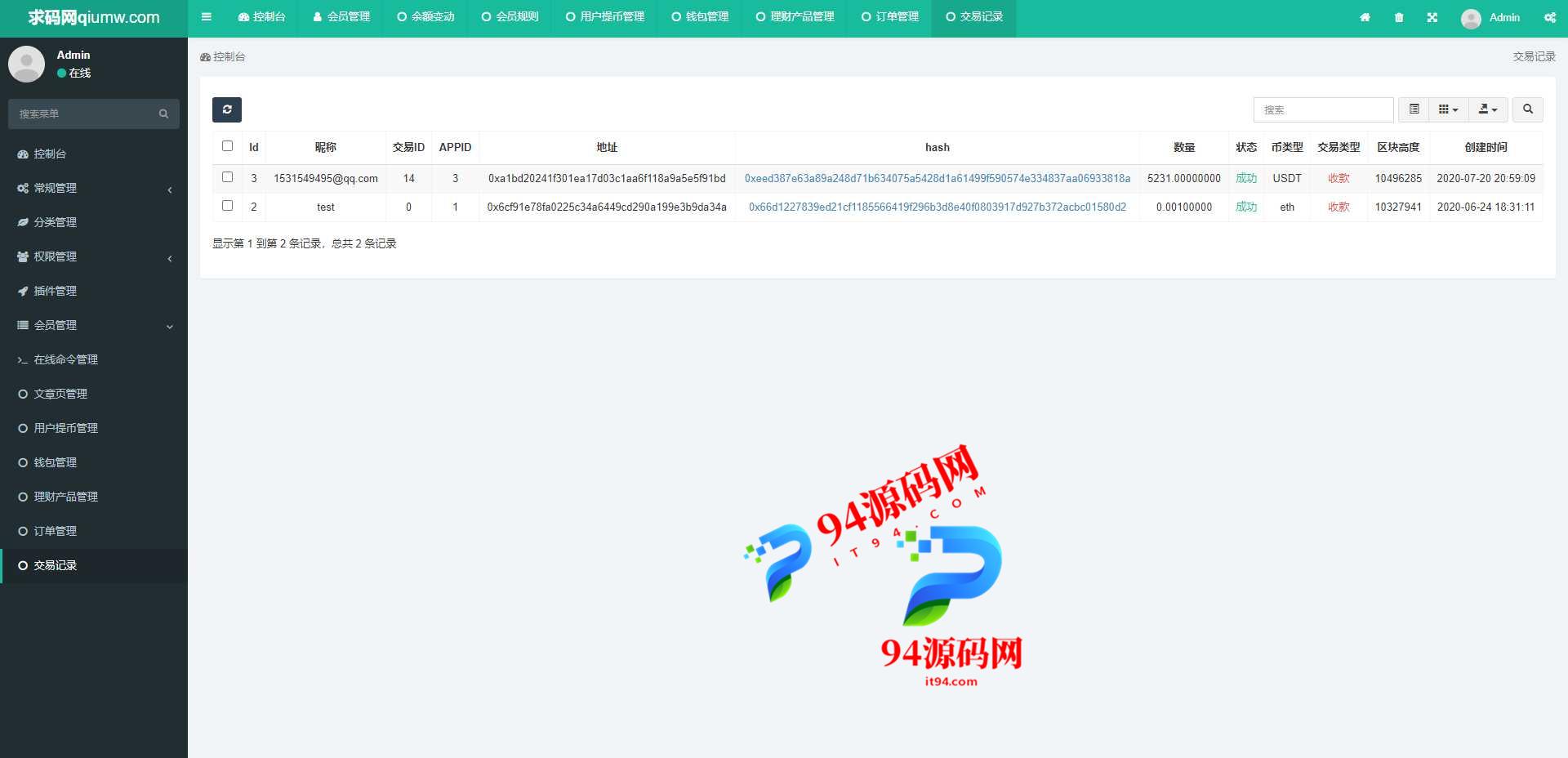Click timestamp 2020-07-20 20:59:09
This screenshot has width=1568, height=758.
1486,178
